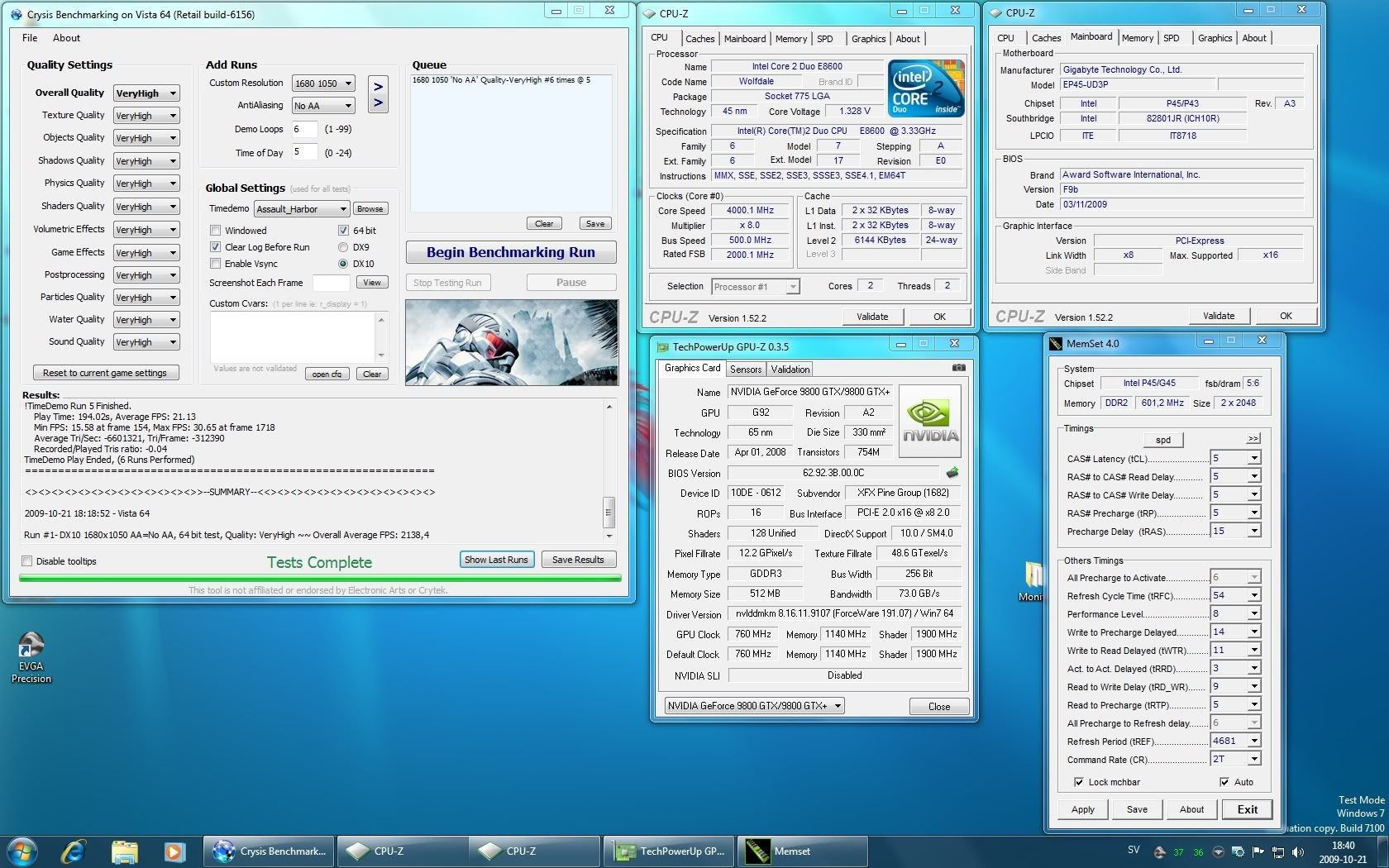Click Browse next to Timedemo
This screenshot has height=868, width=1389.
[x=370, y=209]
